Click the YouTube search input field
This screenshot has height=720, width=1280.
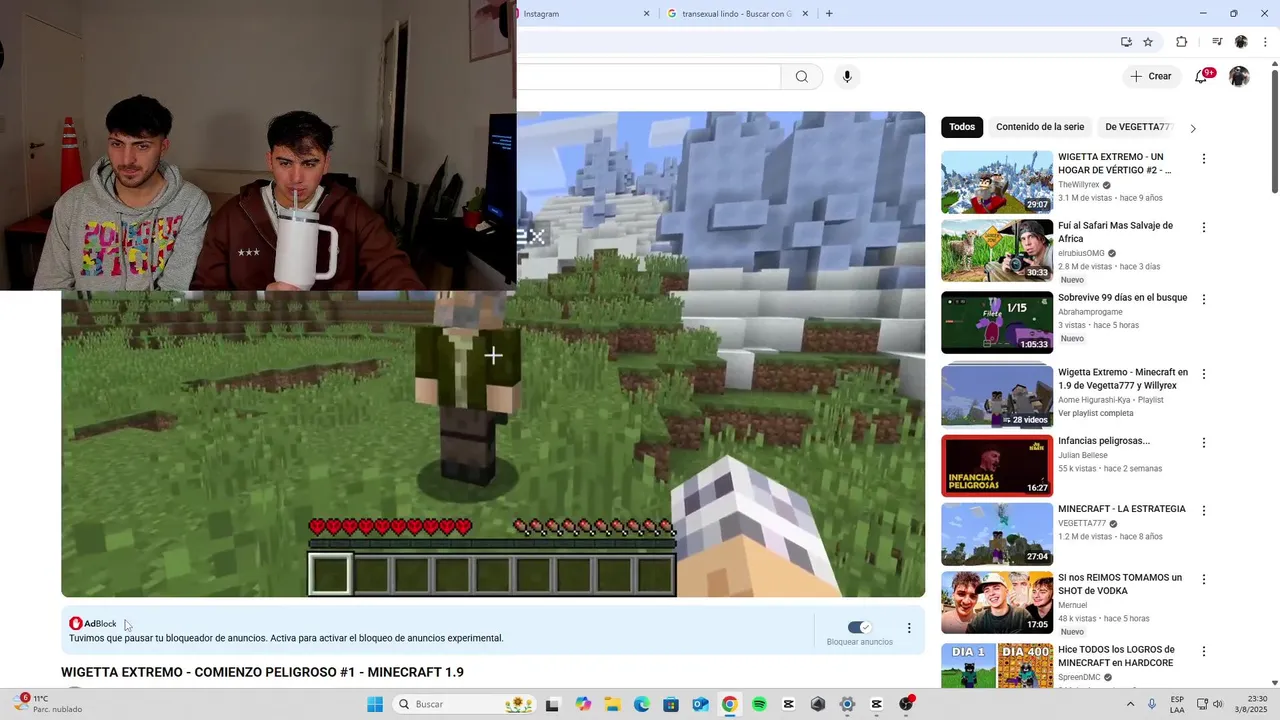pos(648,77)
